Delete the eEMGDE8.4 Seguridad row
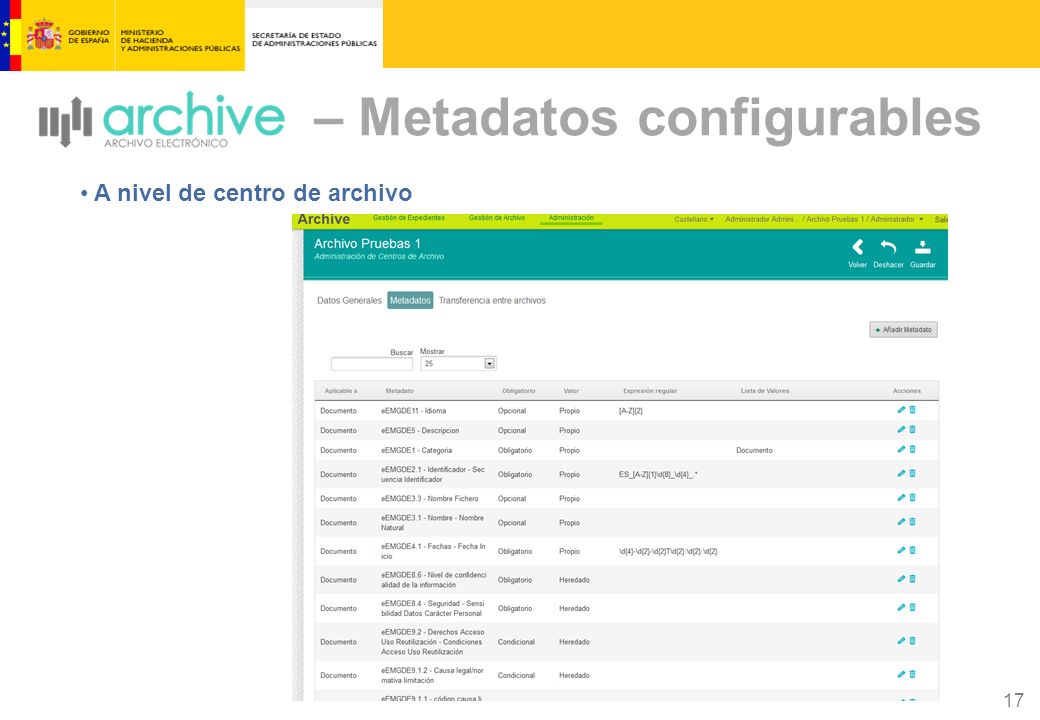Viewport: 1040px width, 720px height. click(x=913, y=607)
